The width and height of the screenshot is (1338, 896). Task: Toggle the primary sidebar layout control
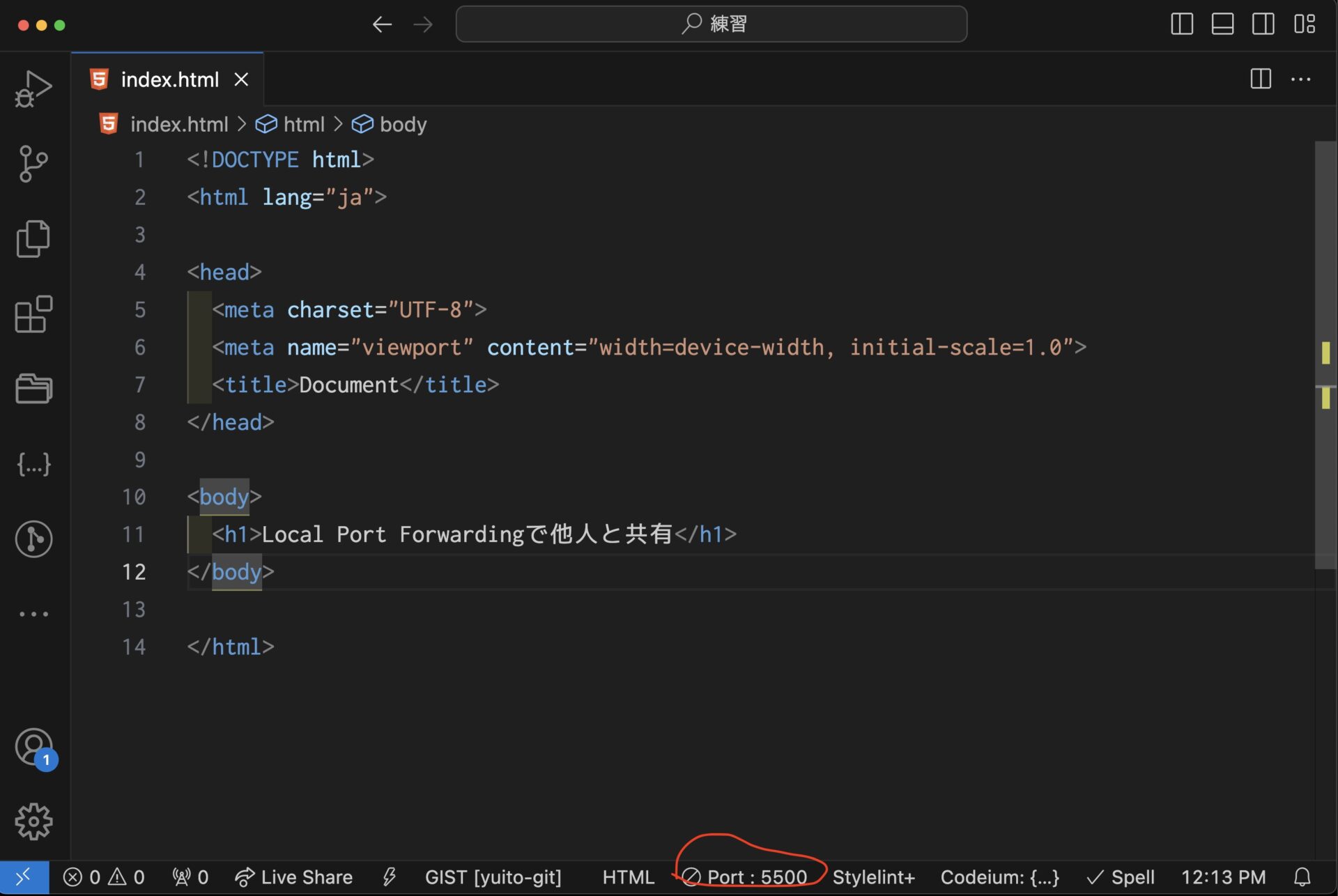point(1181,24)
